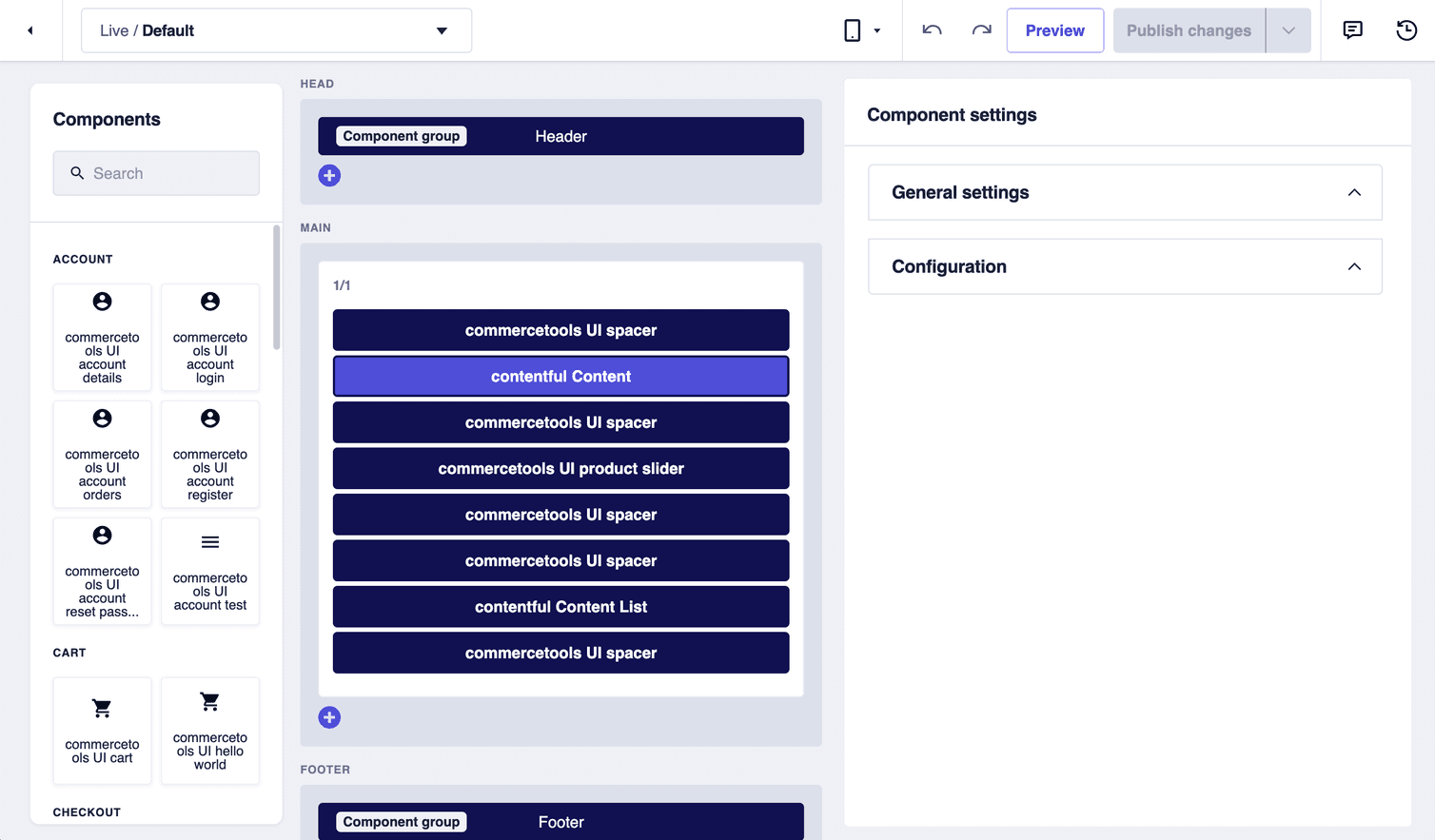Collapse the Configuration section
Viewport: 1435px width, 840px height.
pyautogui.click(x=1354, y=266)
